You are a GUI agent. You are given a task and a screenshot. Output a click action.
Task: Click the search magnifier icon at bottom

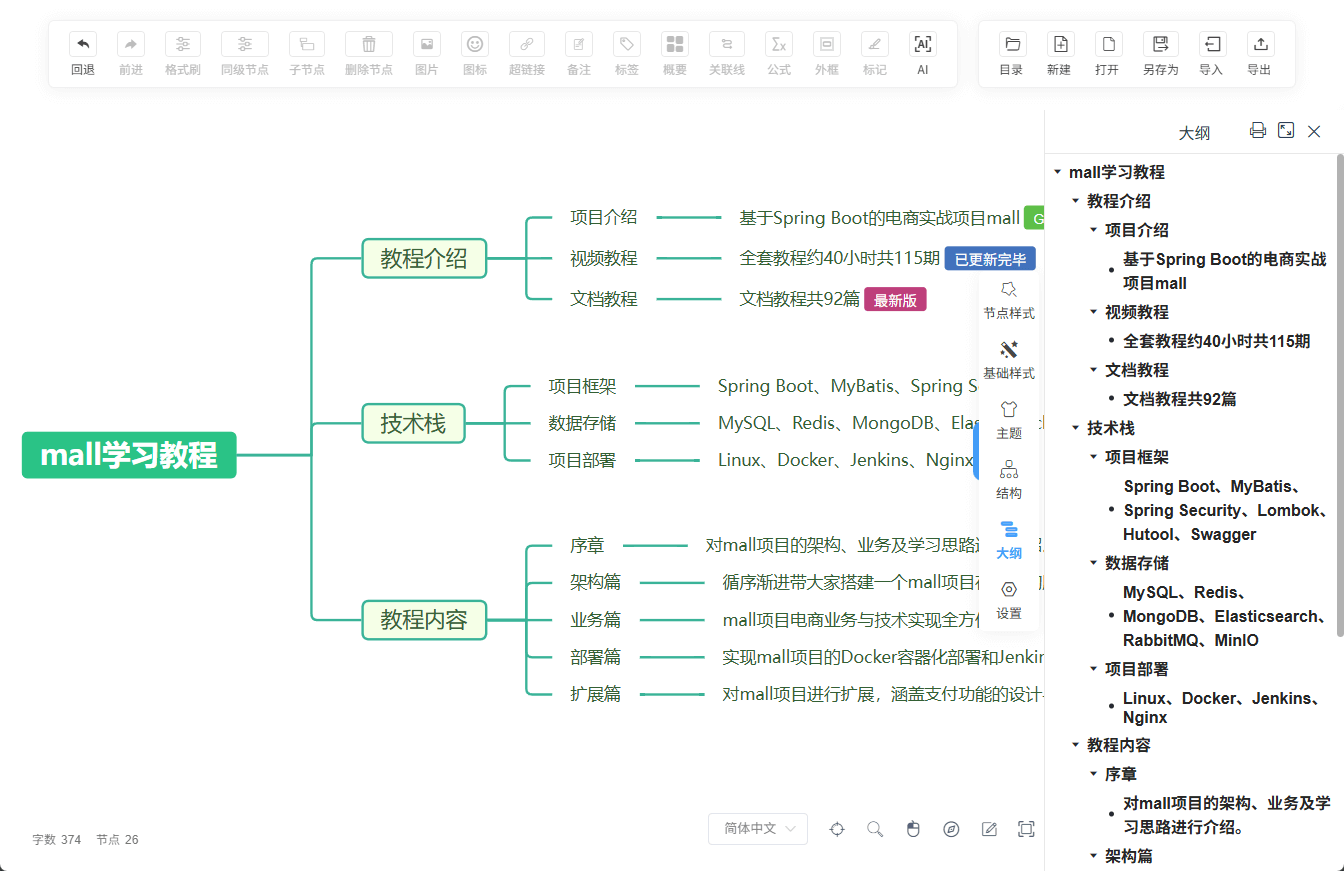[x=875, y=829]
